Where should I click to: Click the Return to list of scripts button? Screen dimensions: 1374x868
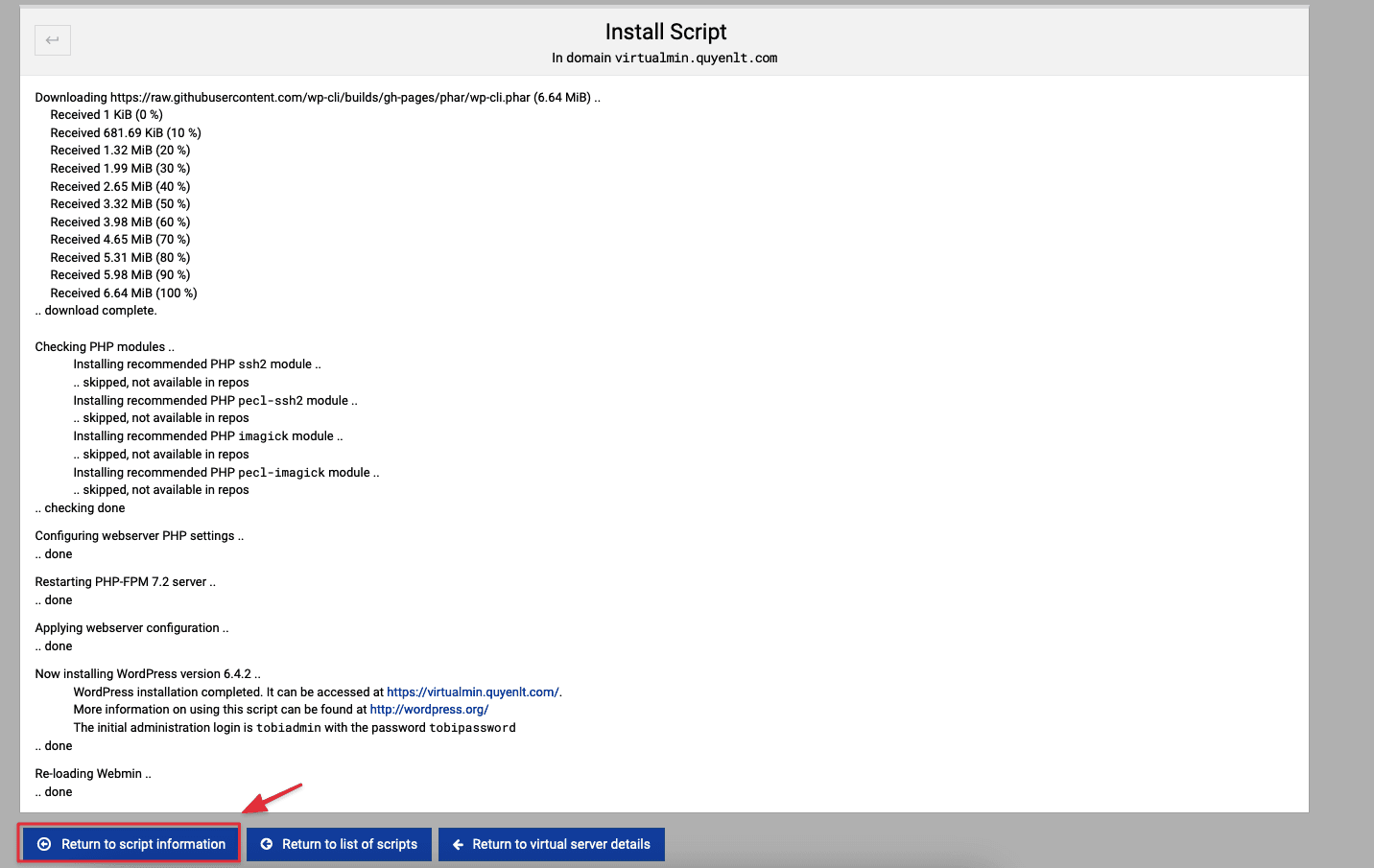click(x=339, y=844)
